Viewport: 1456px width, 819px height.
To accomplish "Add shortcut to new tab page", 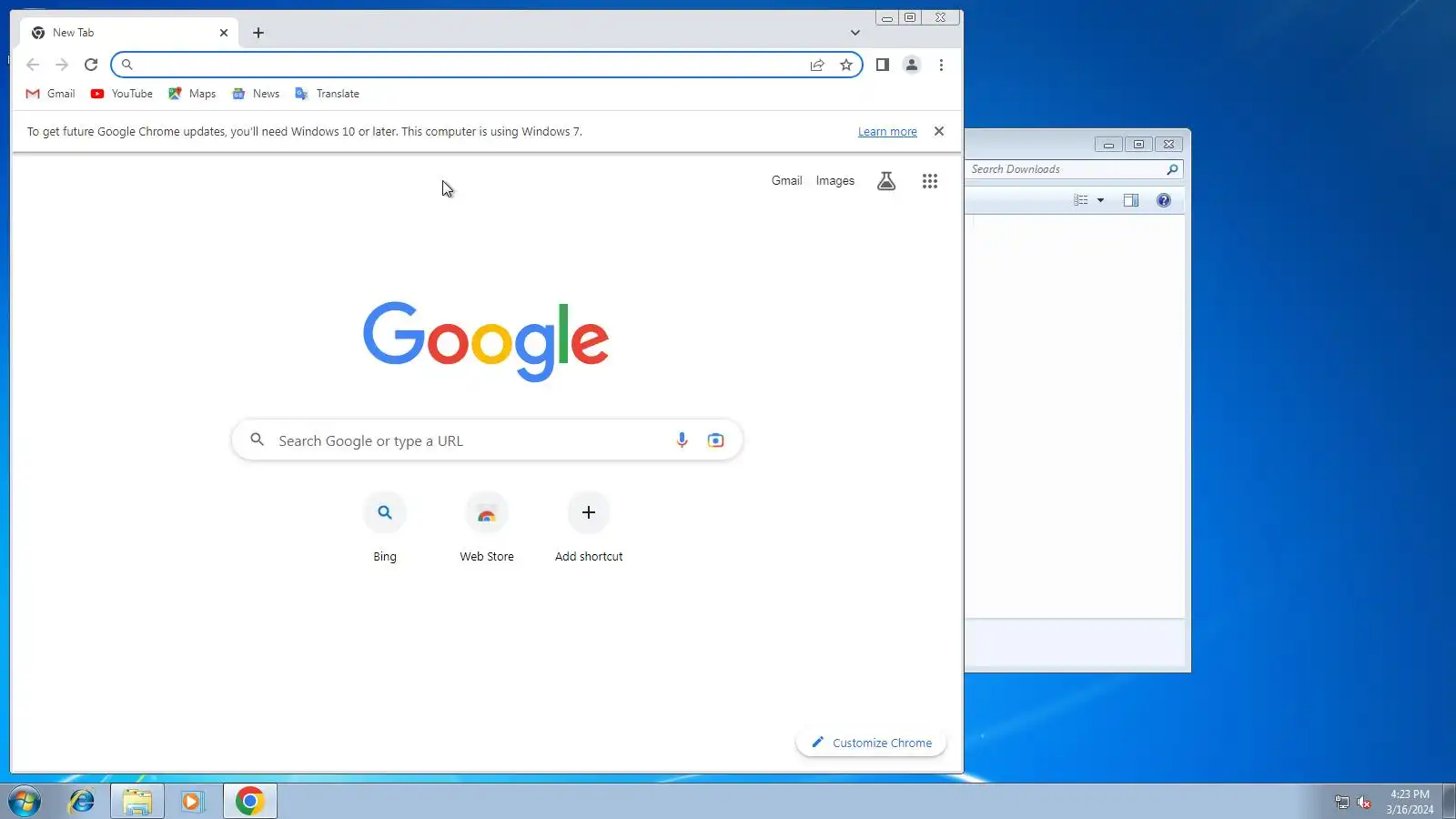I will point(589,528).
